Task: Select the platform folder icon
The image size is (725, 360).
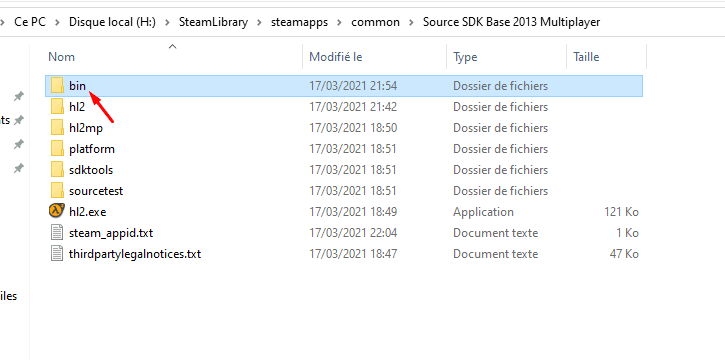Action: click(57, 149)
